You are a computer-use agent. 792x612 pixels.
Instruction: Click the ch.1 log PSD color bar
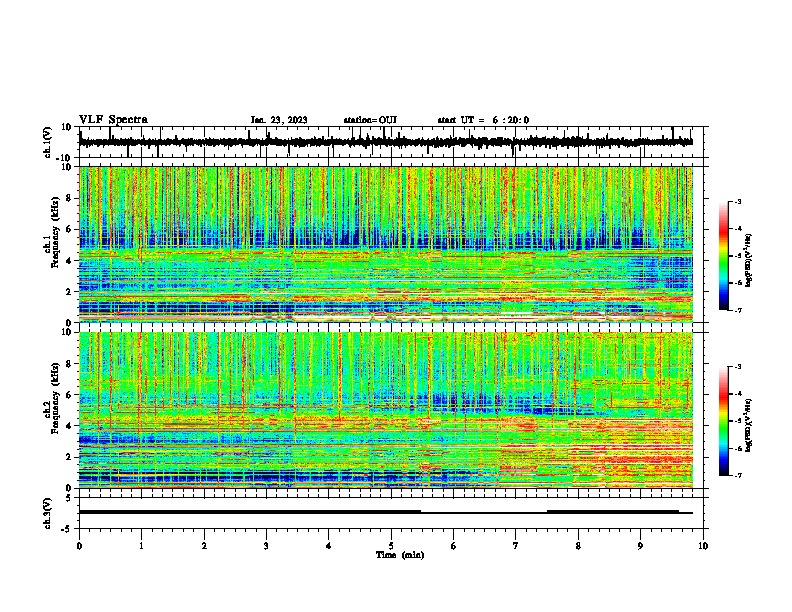pos(724,256)
